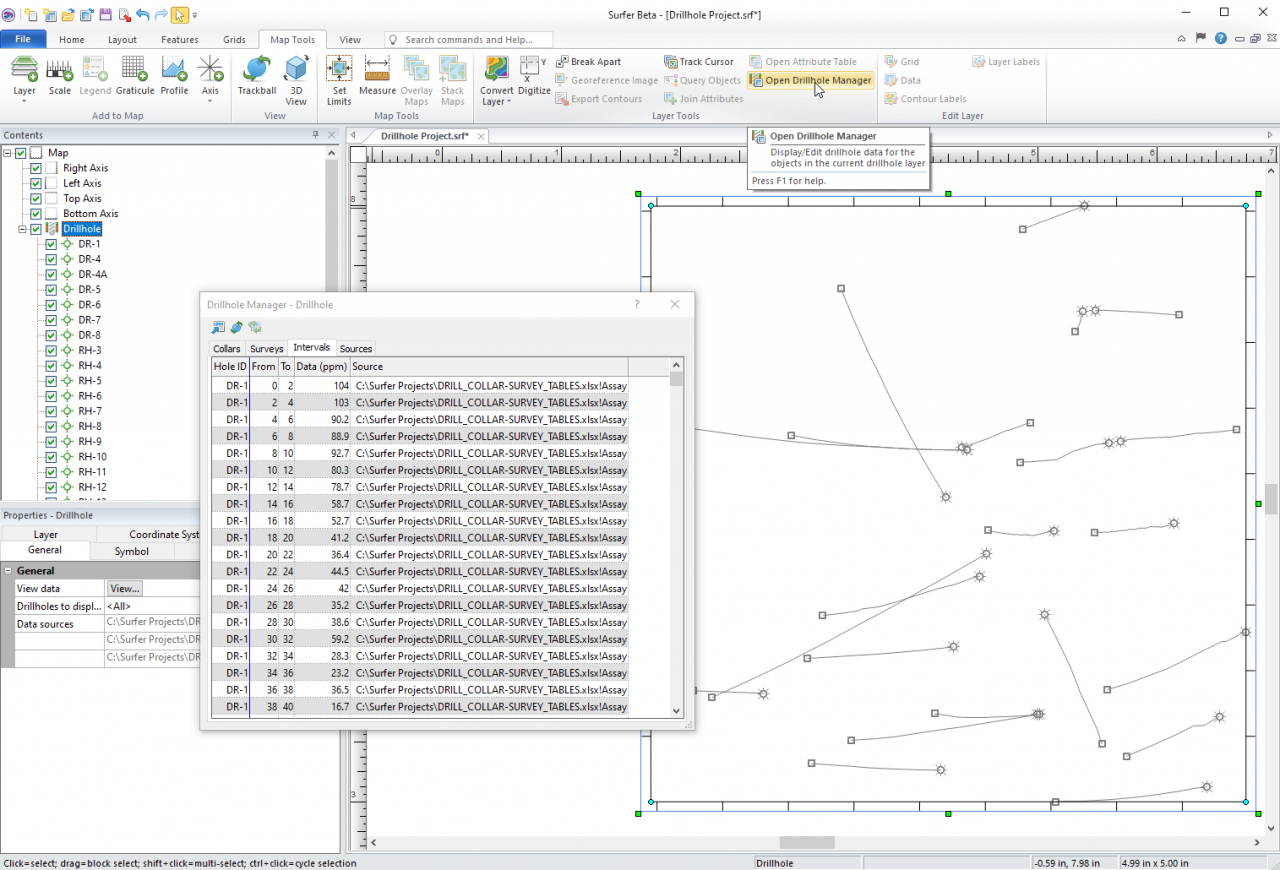
Task: Click the Digitize tool
Action: coord(534,76)
